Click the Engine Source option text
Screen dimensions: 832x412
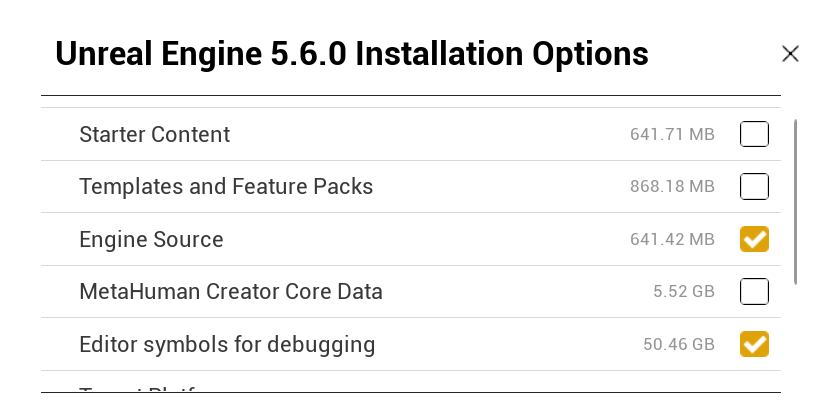point(151,240)
